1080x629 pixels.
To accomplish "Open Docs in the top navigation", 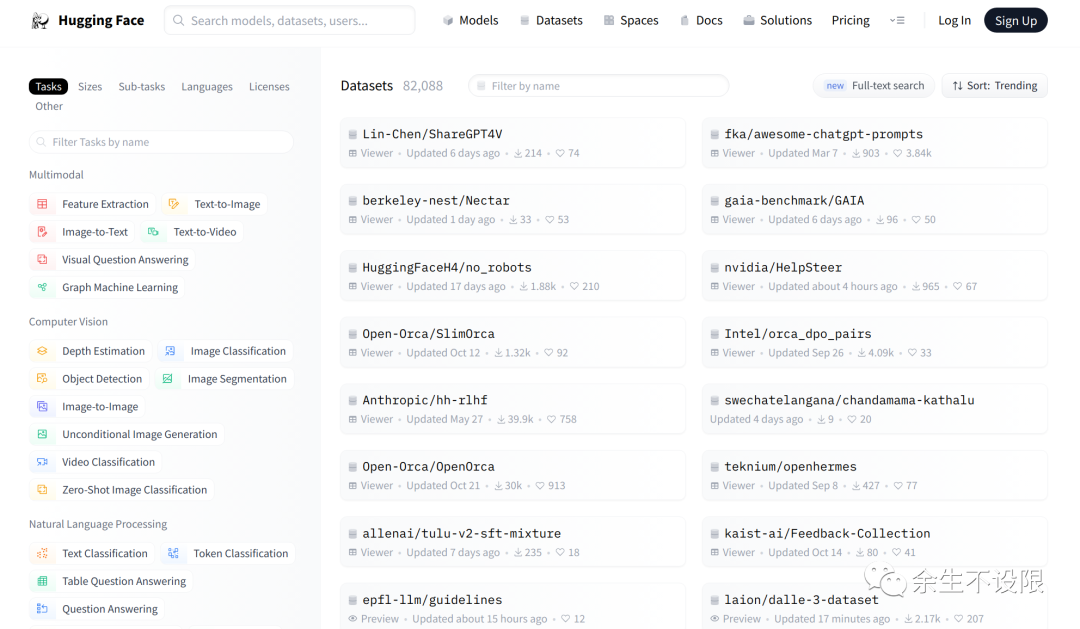I will pyautogui.click(x=701, y=21).
